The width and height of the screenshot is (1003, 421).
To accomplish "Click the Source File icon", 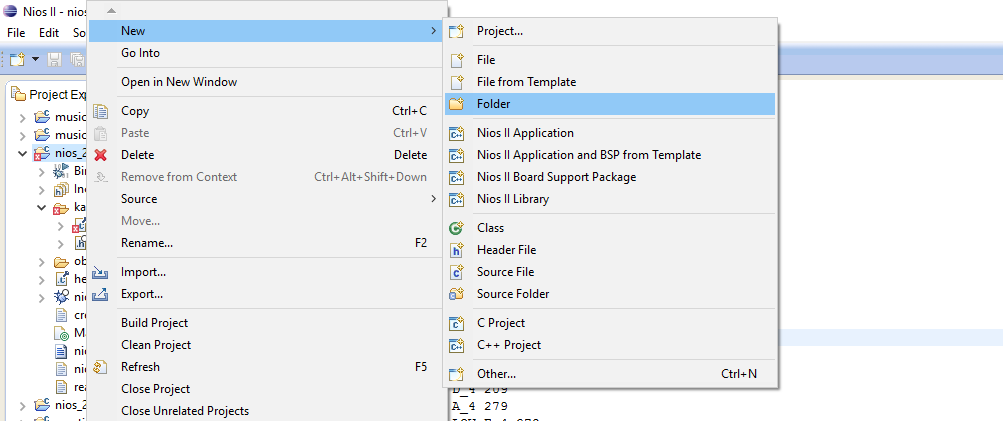I will [x=456, y=272].
